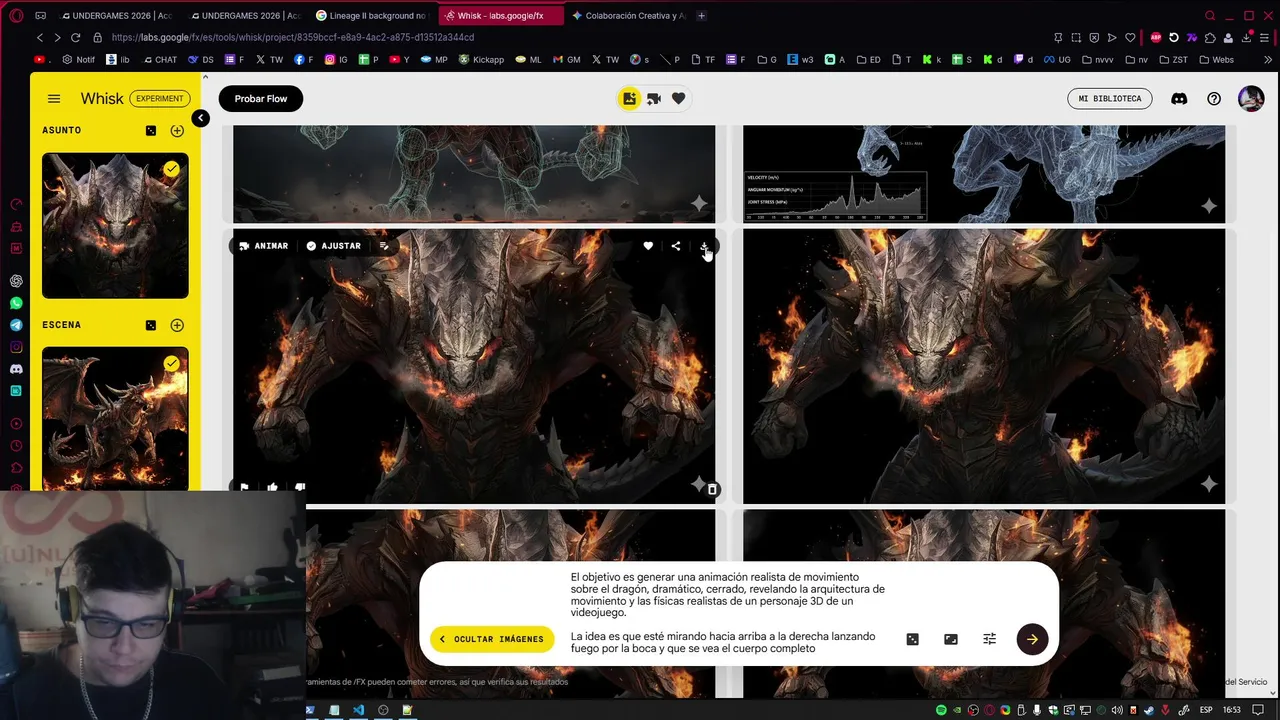Viewport: 1280px width, 720px height.
Task: Open the Notif bookmark
Action: tap(79, 60)
